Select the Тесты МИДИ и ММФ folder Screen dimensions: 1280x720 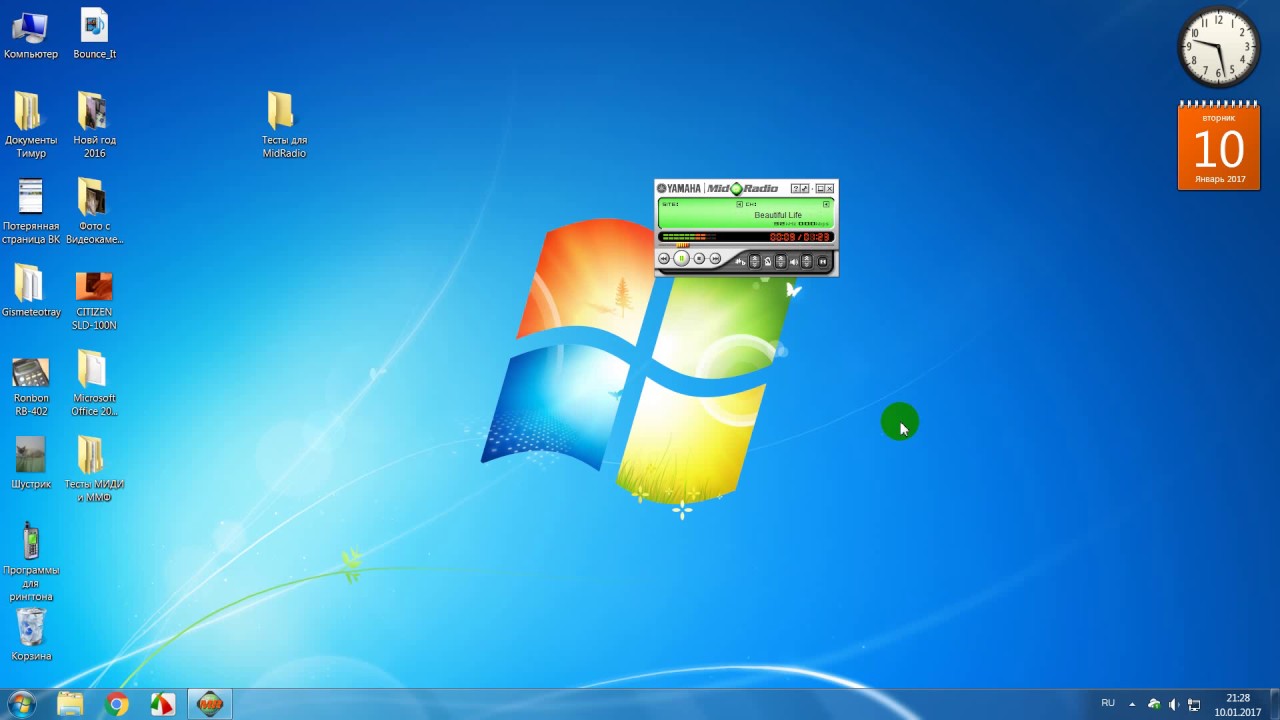click(94, 470)
